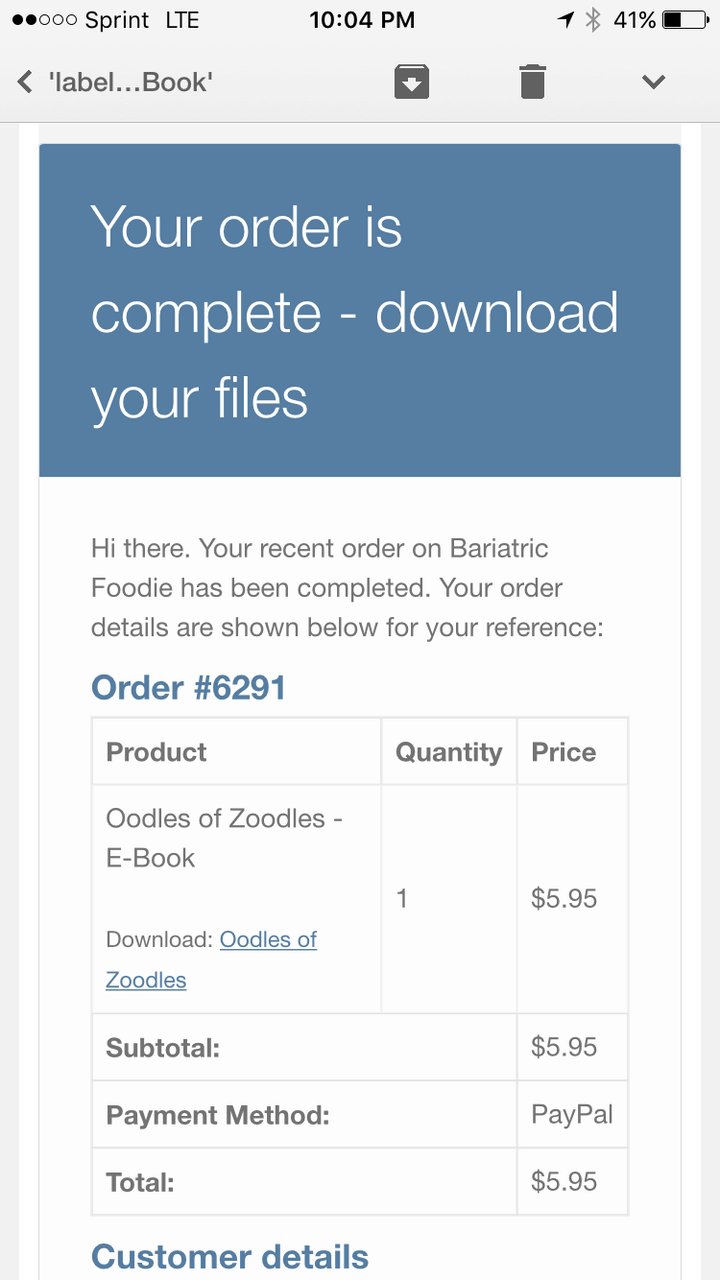Delete this email with the trash icon
720x1280 pixels.
tap(533, 81)
